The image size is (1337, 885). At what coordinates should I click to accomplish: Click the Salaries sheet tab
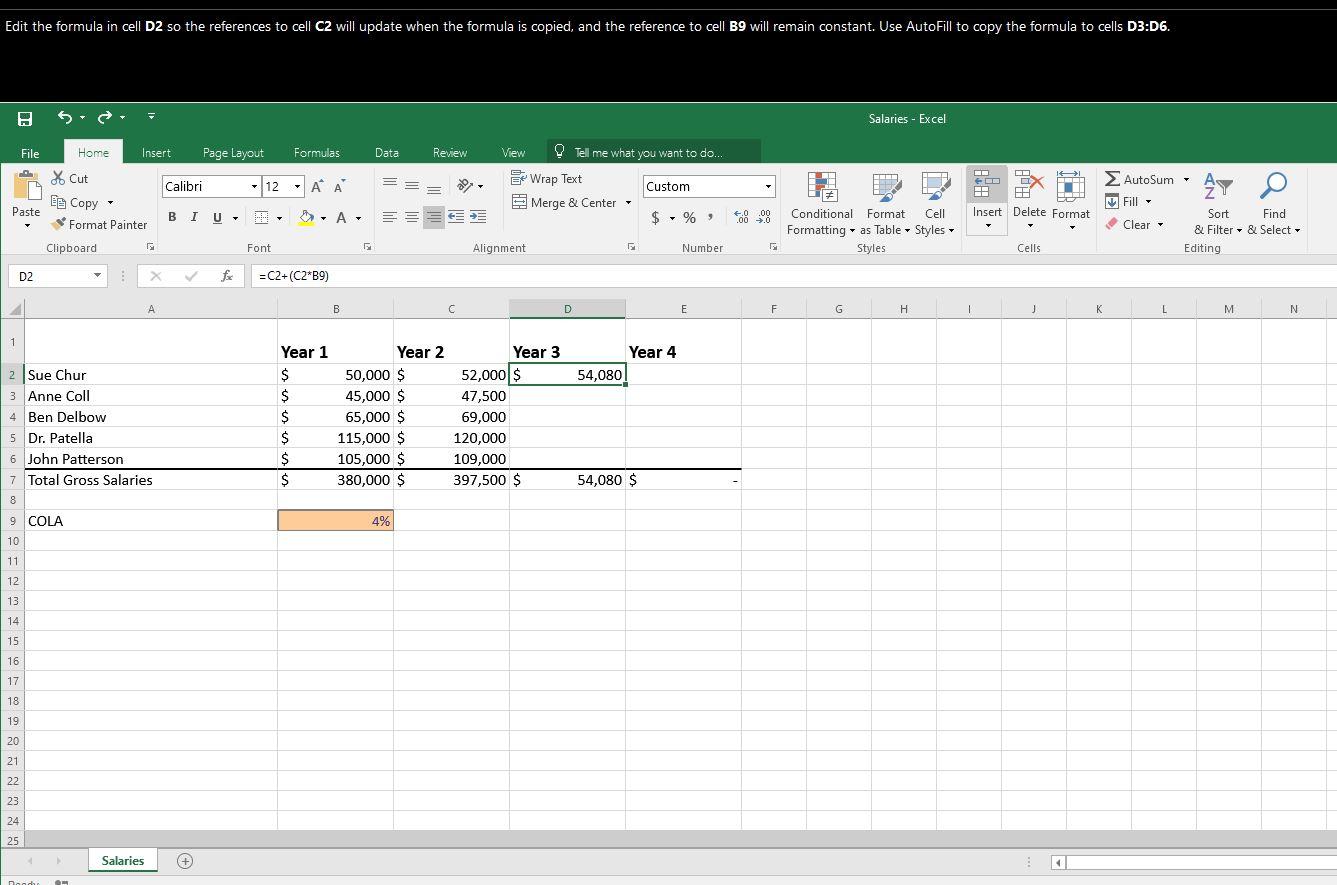click(x=122, y=860)
